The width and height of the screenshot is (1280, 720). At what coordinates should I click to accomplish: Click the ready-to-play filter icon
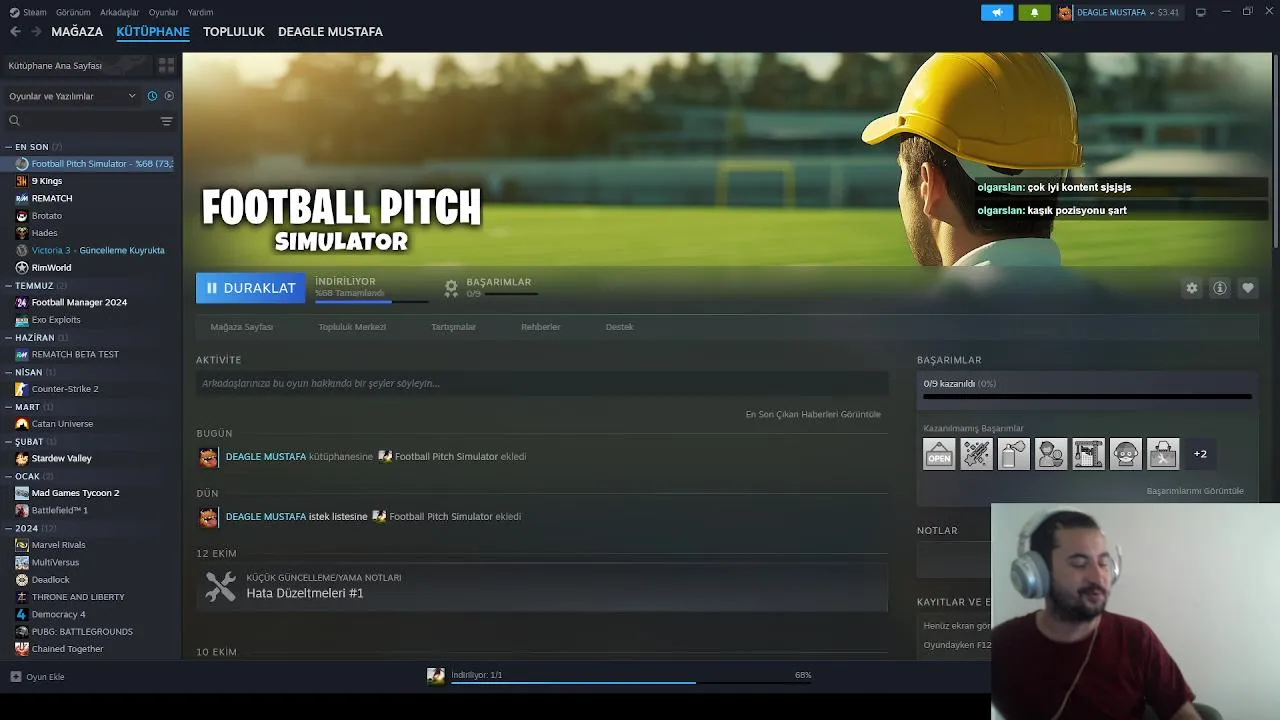[169, 96]
